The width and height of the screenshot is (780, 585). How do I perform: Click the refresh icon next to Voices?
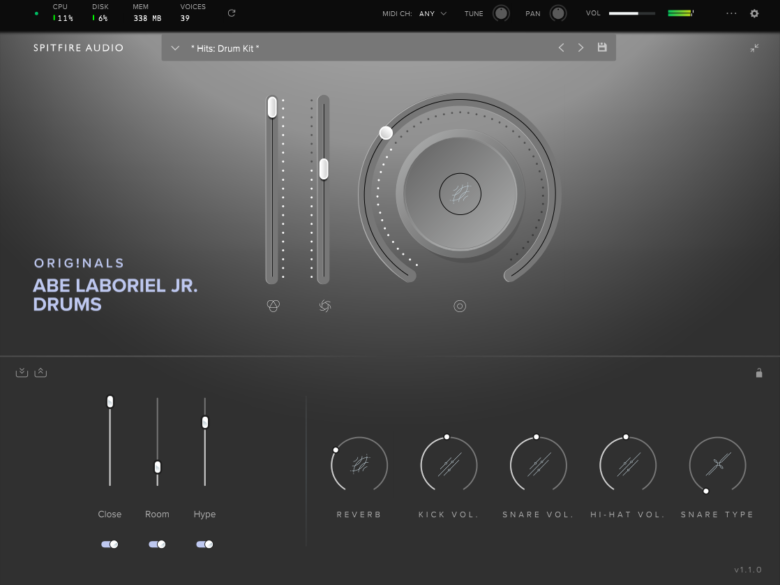click(231, 13)
